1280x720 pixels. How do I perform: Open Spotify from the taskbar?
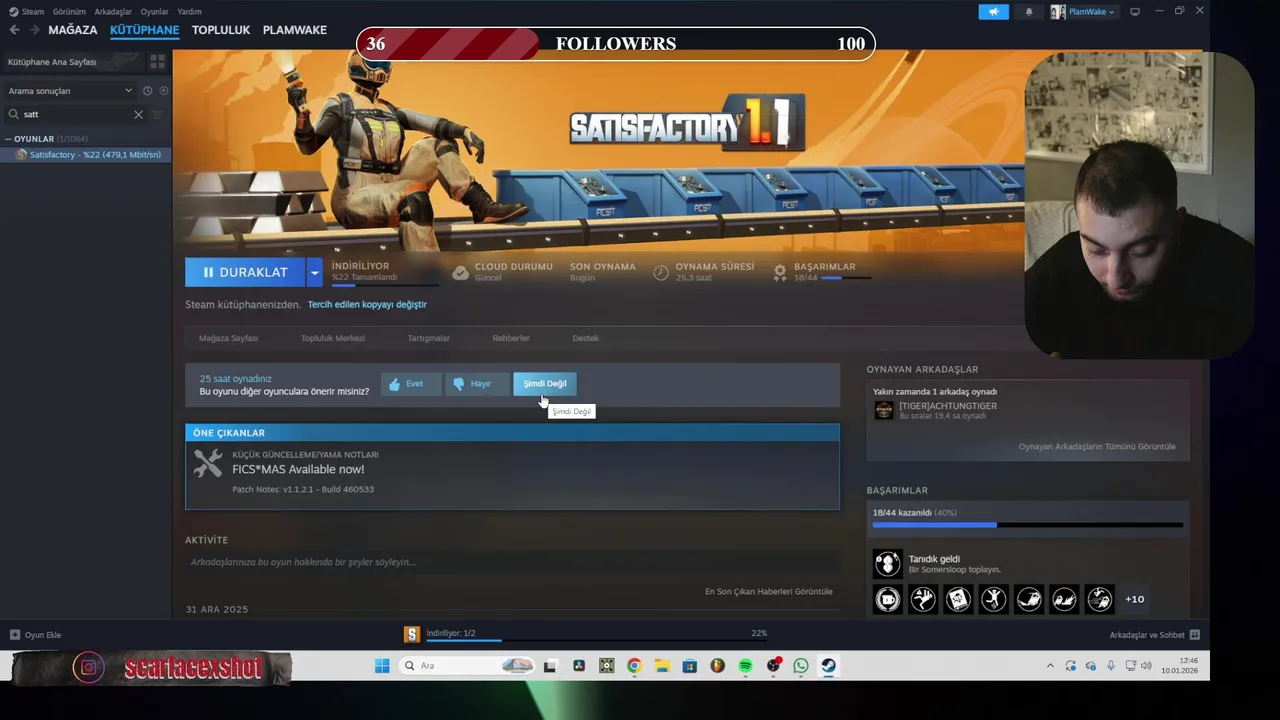(x=745, y=666)
